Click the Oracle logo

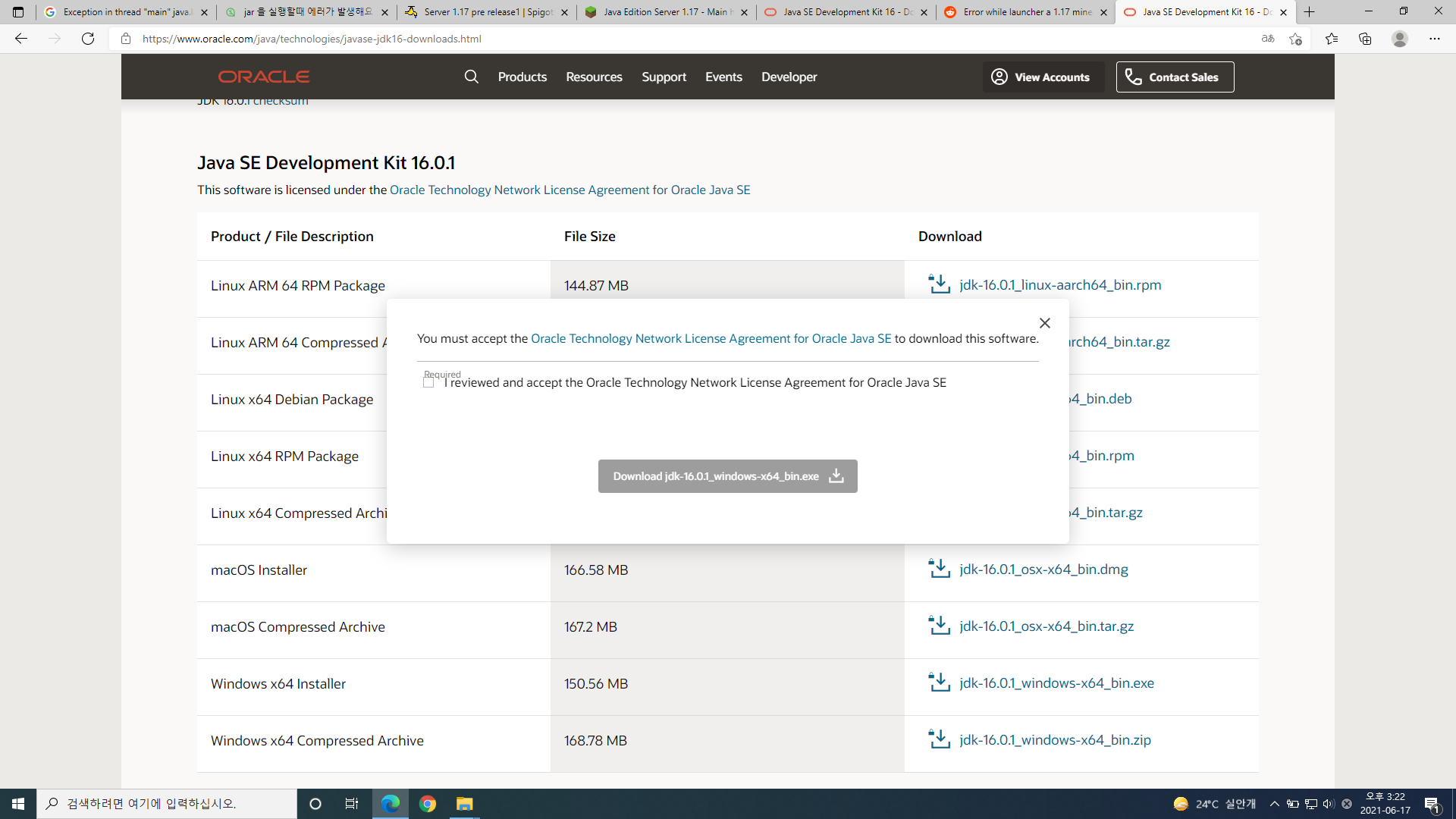coord(263,77)
